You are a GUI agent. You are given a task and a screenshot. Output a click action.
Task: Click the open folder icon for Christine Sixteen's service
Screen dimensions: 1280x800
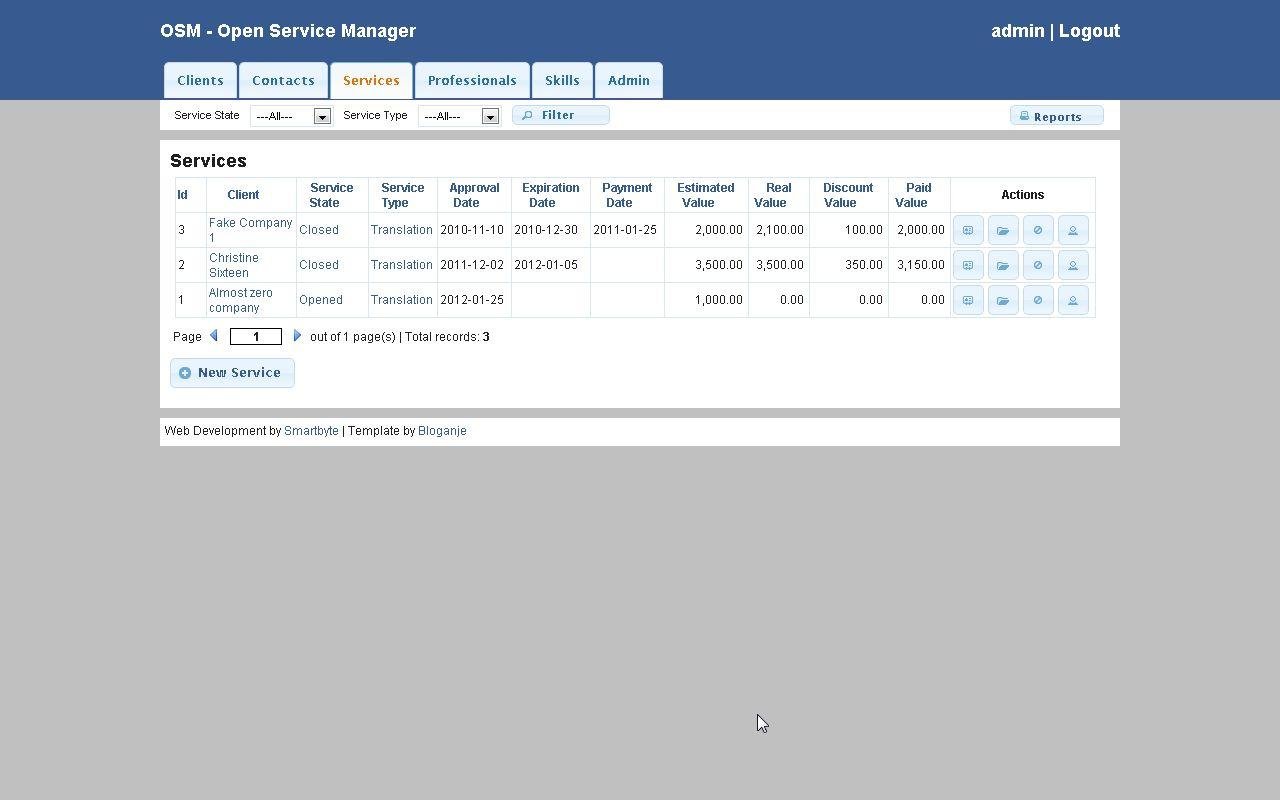[1003, 265]
